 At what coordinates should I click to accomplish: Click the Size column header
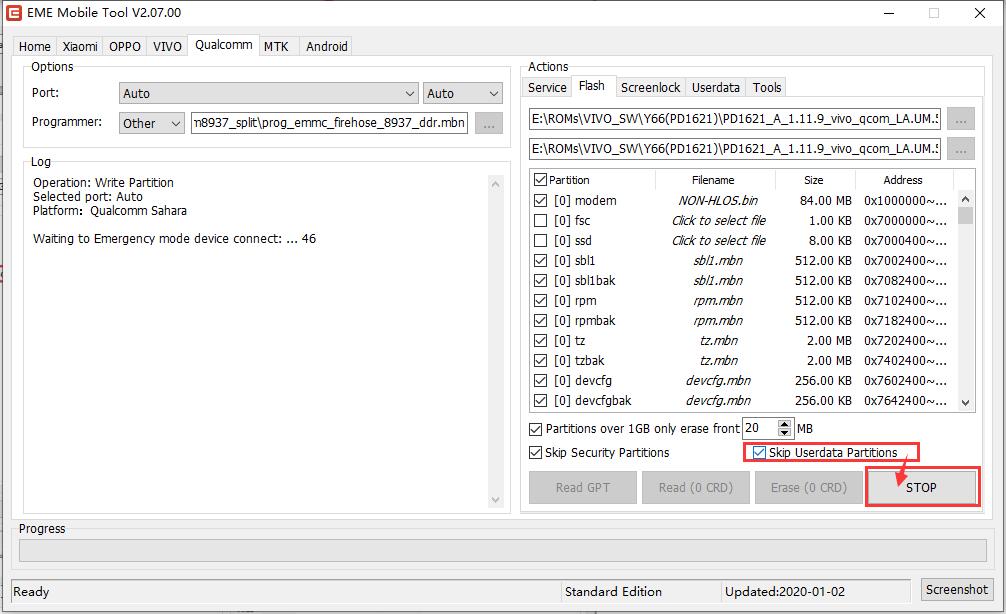(814, 180)
